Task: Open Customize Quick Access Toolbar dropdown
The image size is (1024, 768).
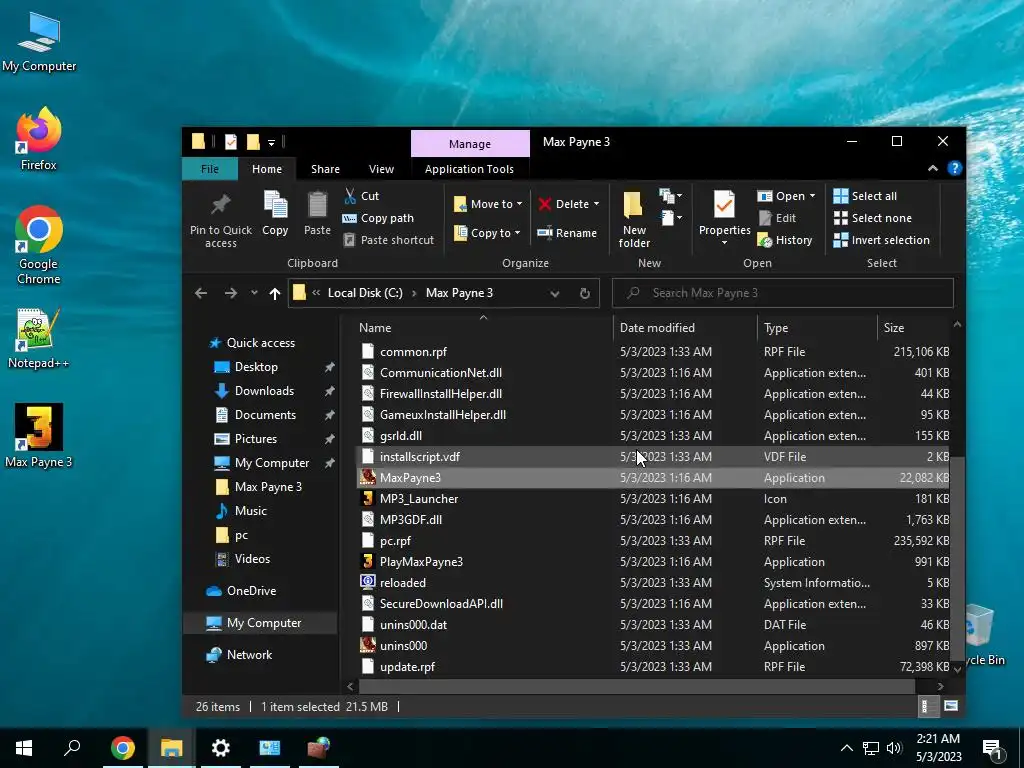Action: pos(271,142)
